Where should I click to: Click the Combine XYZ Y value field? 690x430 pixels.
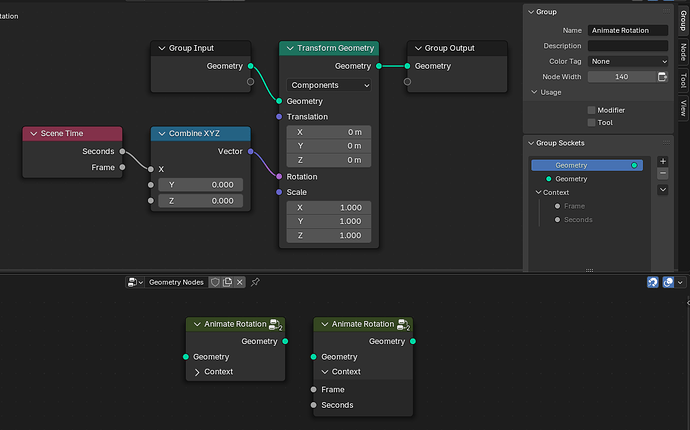point(200,185)
